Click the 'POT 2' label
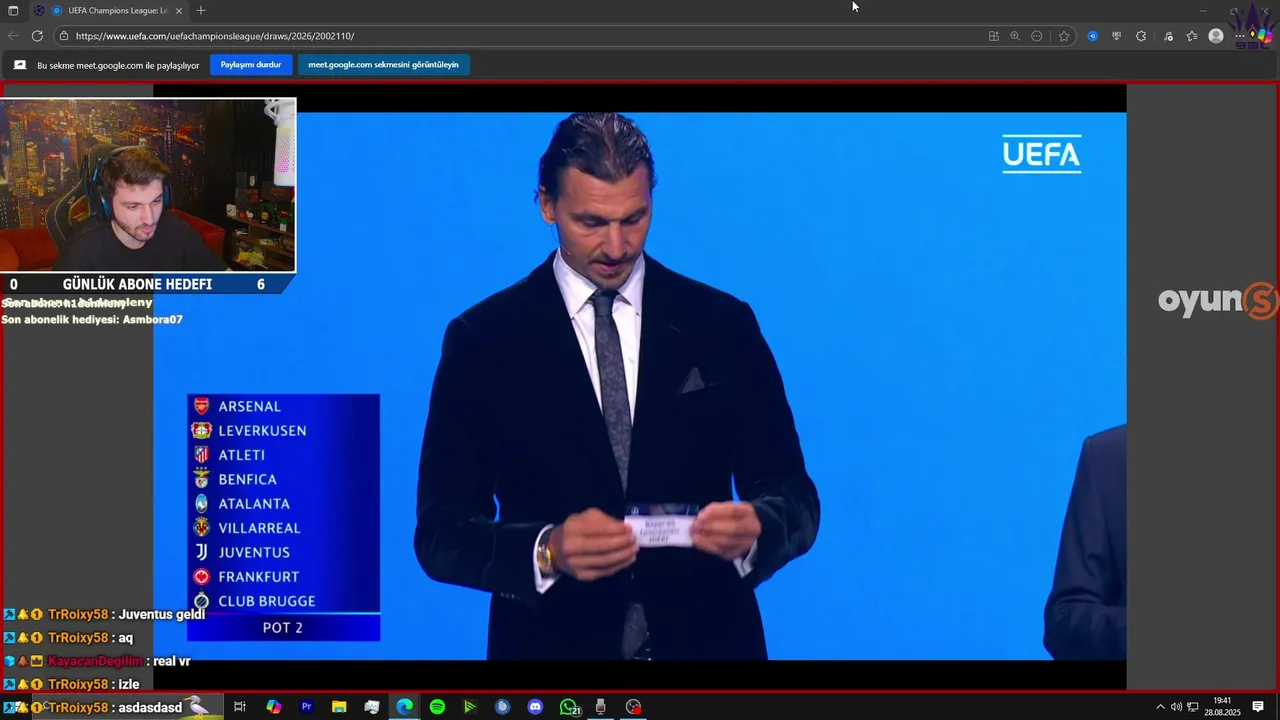Screen dimensions: 1280x720 point(283,628)
